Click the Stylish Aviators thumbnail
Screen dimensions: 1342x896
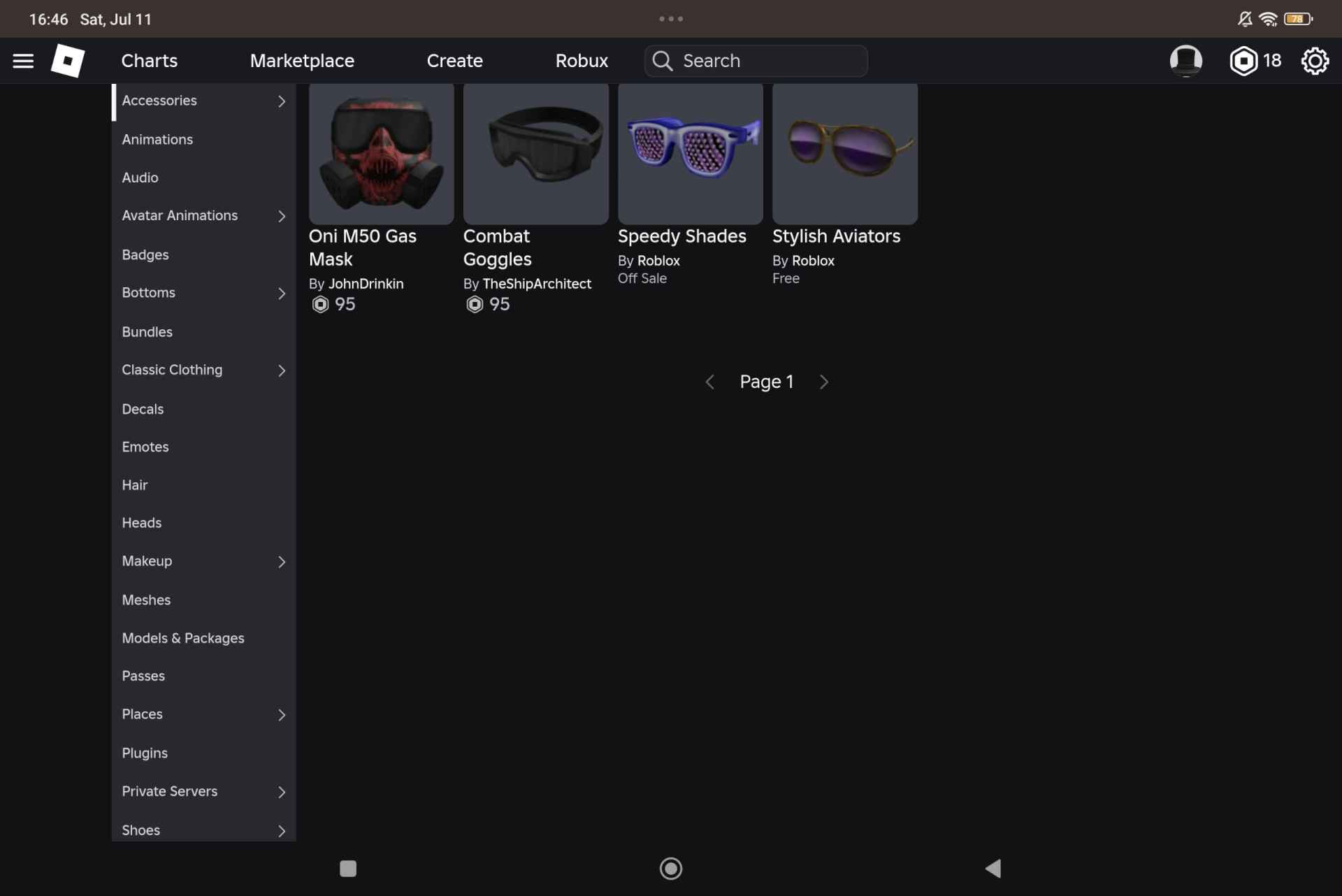(845, 154)
